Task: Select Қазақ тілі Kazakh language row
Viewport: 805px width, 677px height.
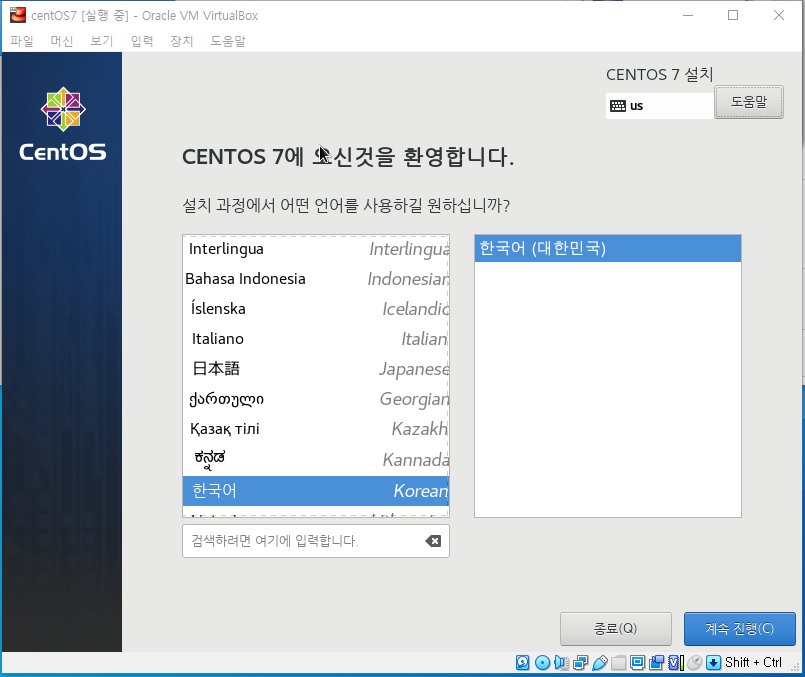Action: click(316, 429)
